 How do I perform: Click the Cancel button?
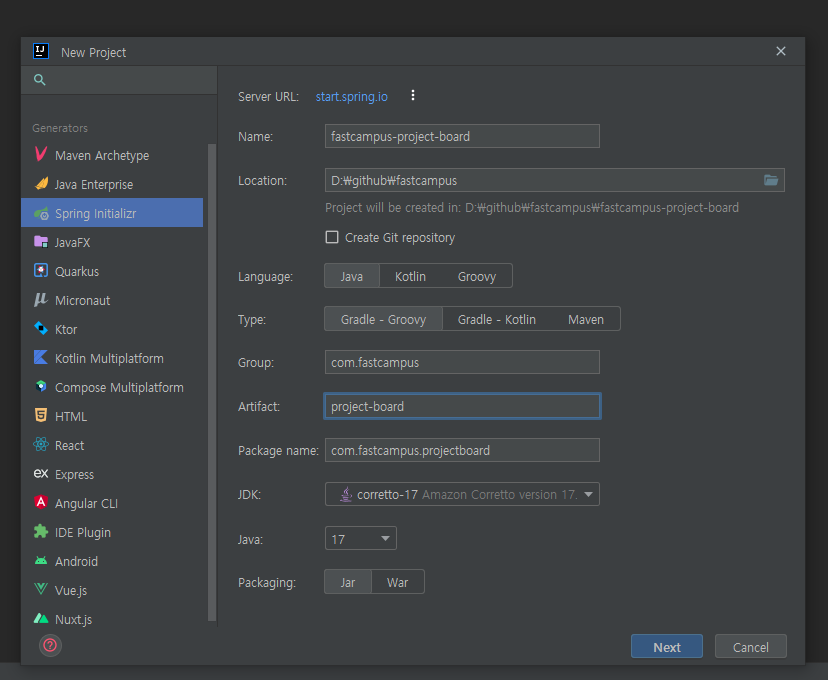(750, 646)
